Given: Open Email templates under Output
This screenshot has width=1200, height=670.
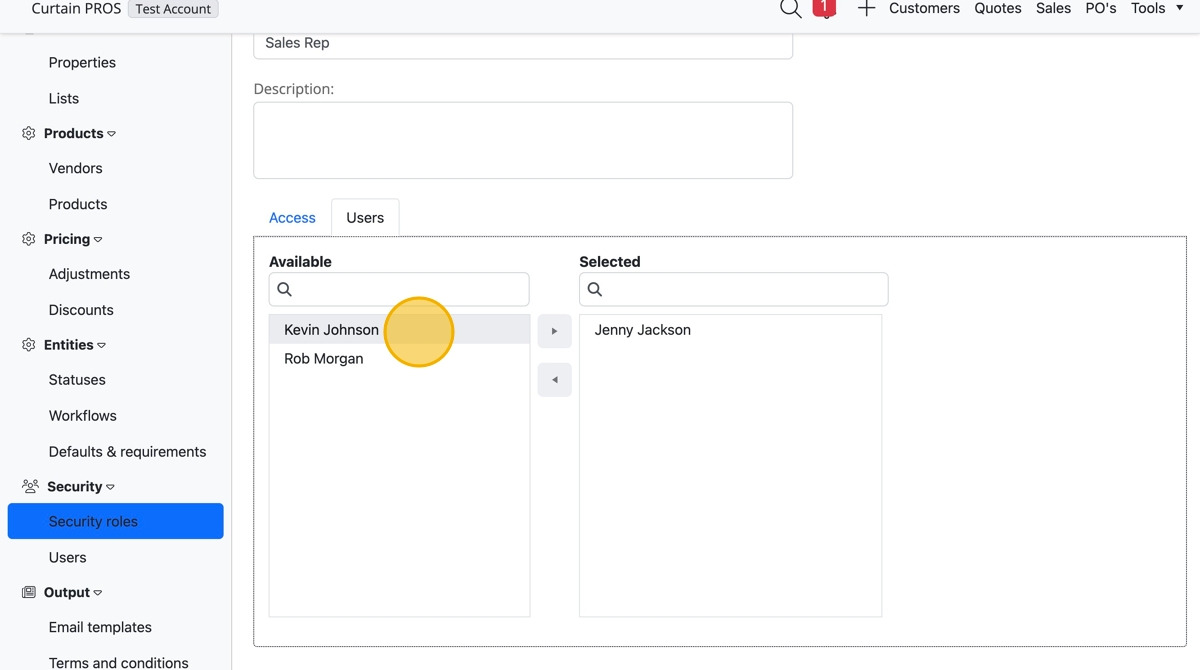Looking at the screenshot, I should point(100,627).
